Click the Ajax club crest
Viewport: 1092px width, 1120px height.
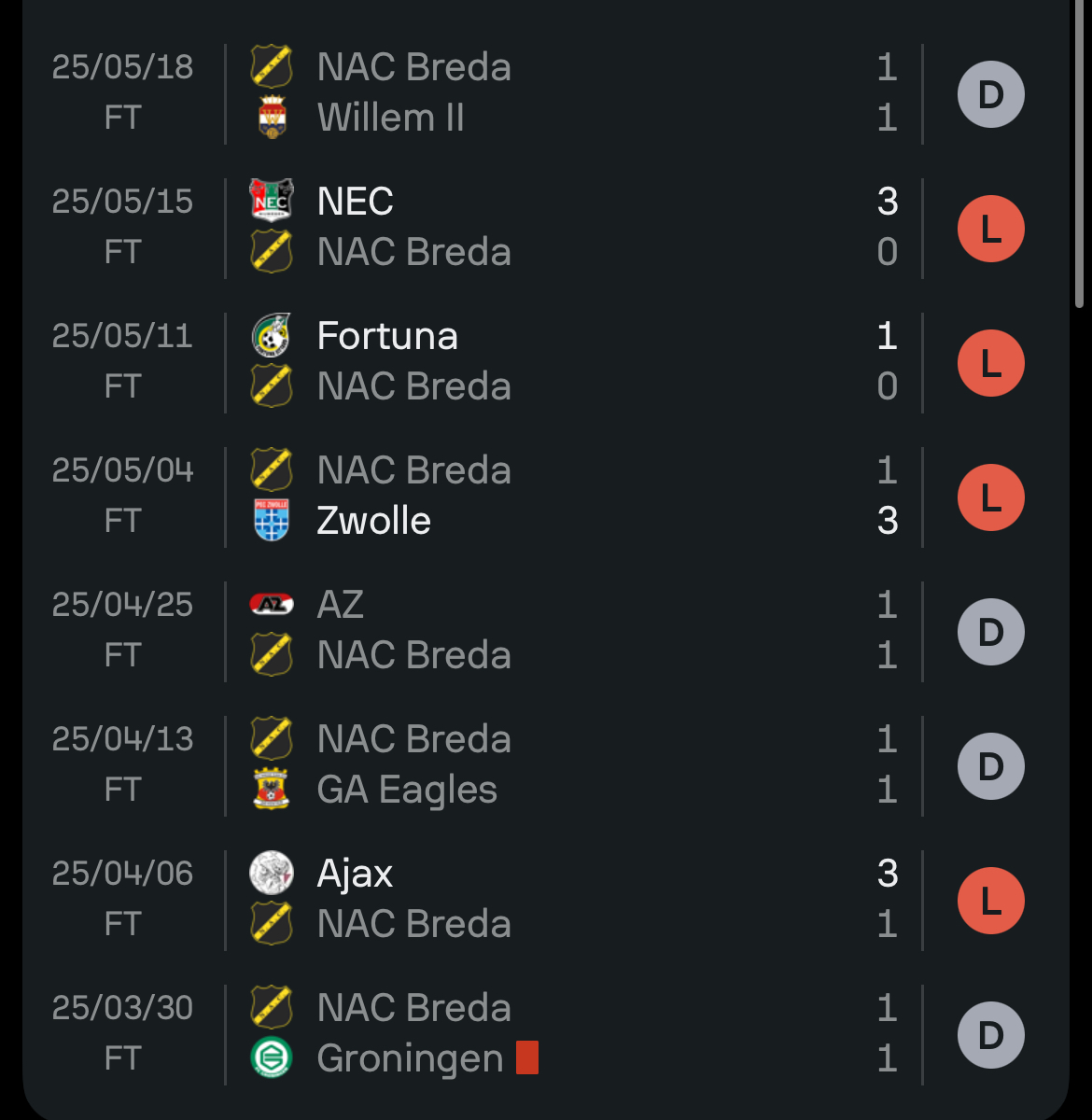pos(272,873)
